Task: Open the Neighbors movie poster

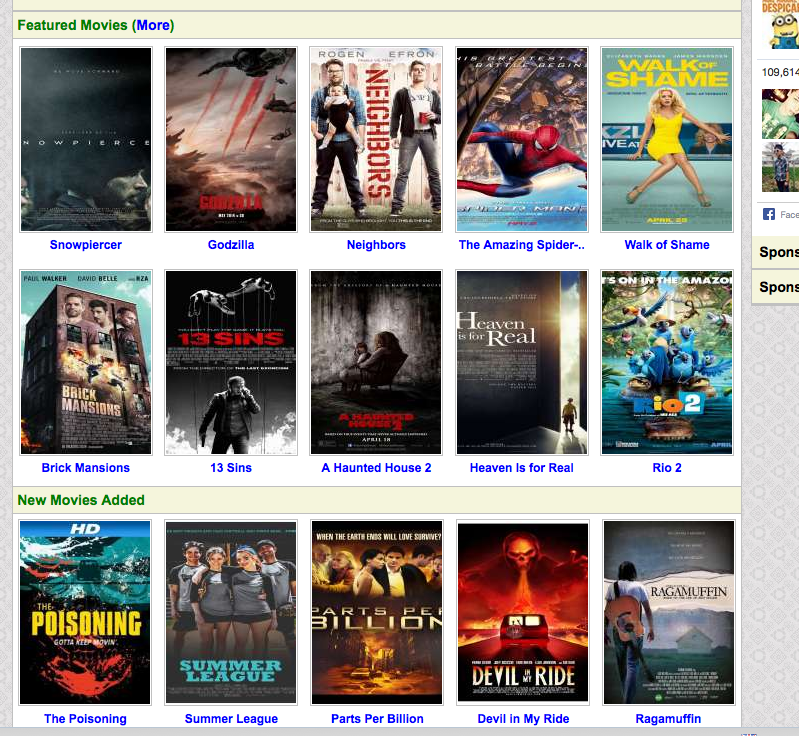Action: [x=376, y=139]
